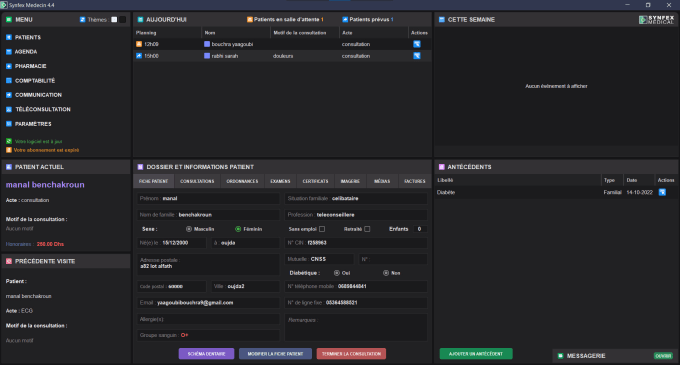Select the Féminin radio button

click(238, 229)
